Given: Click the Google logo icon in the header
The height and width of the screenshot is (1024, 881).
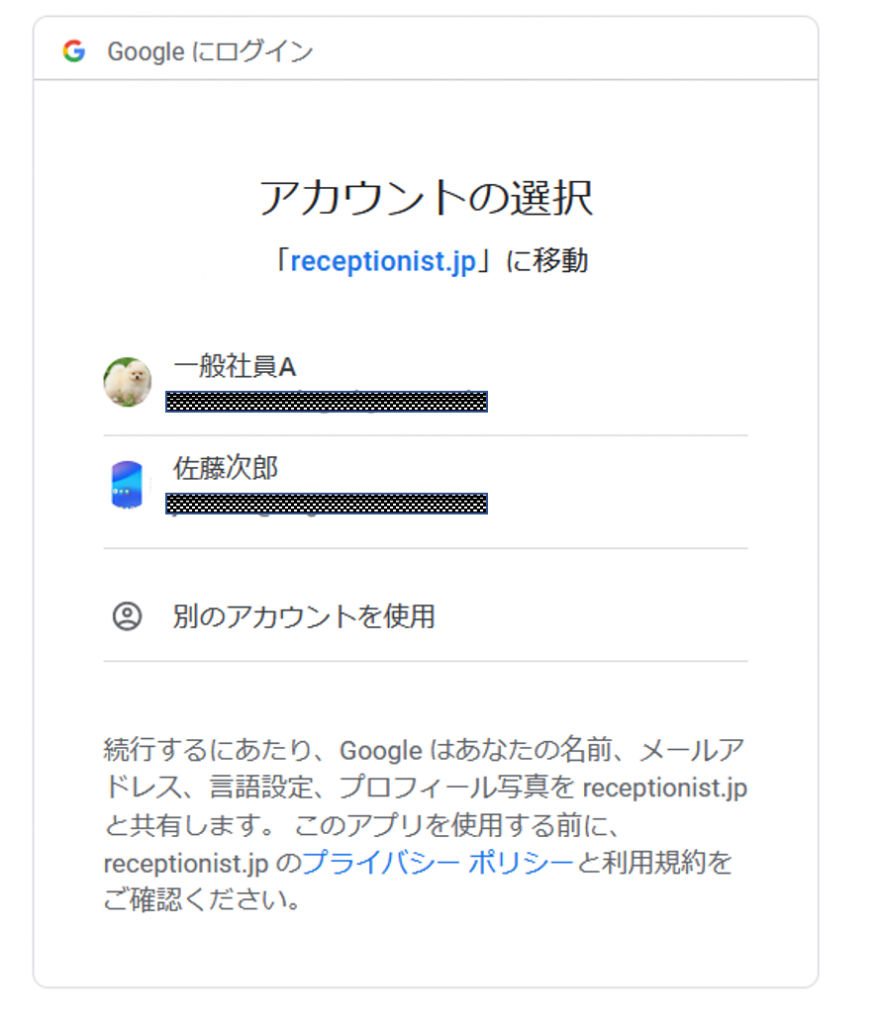Looking at the screenshot, I should (73, 51).
